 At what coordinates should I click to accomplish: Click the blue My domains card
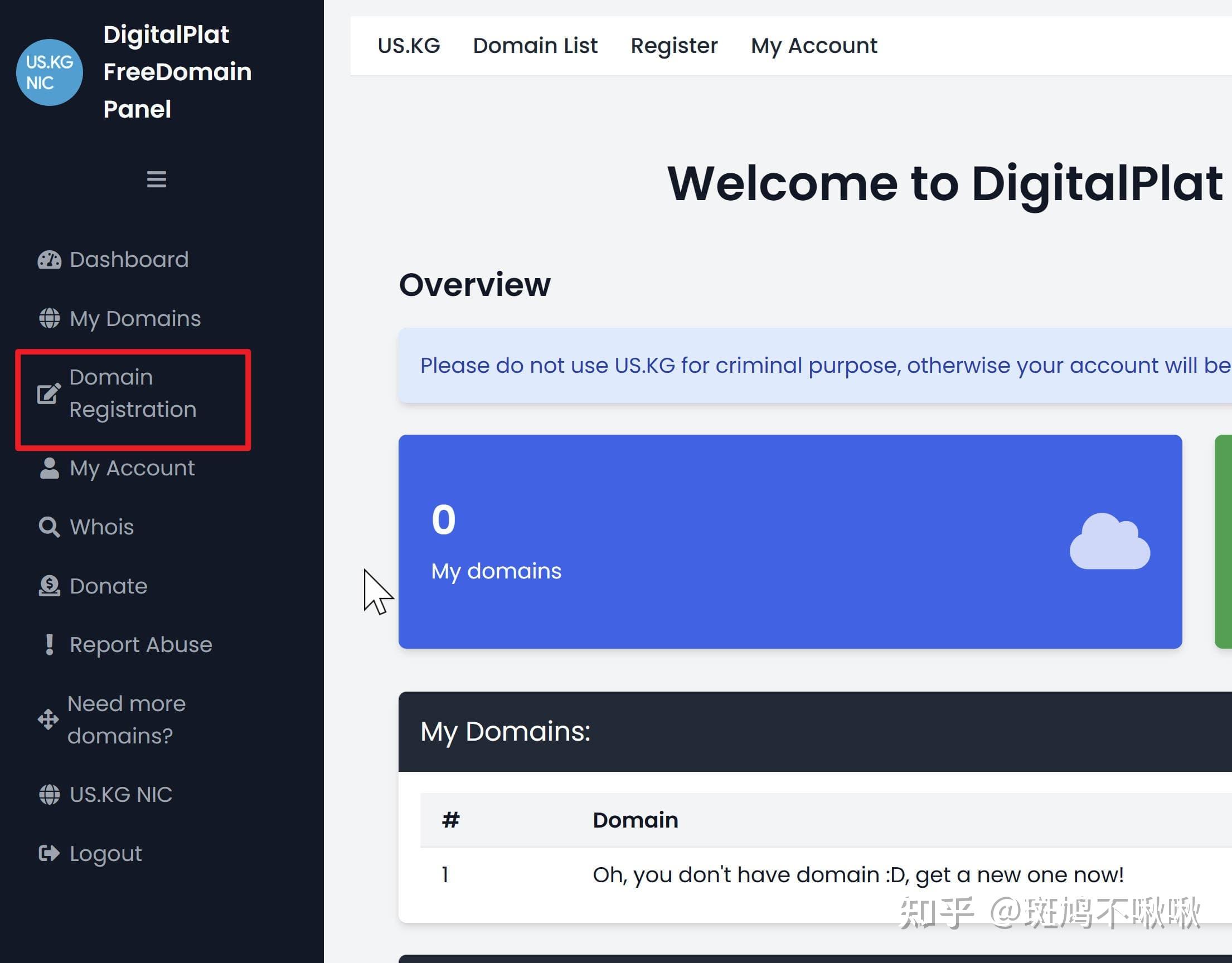790,541
